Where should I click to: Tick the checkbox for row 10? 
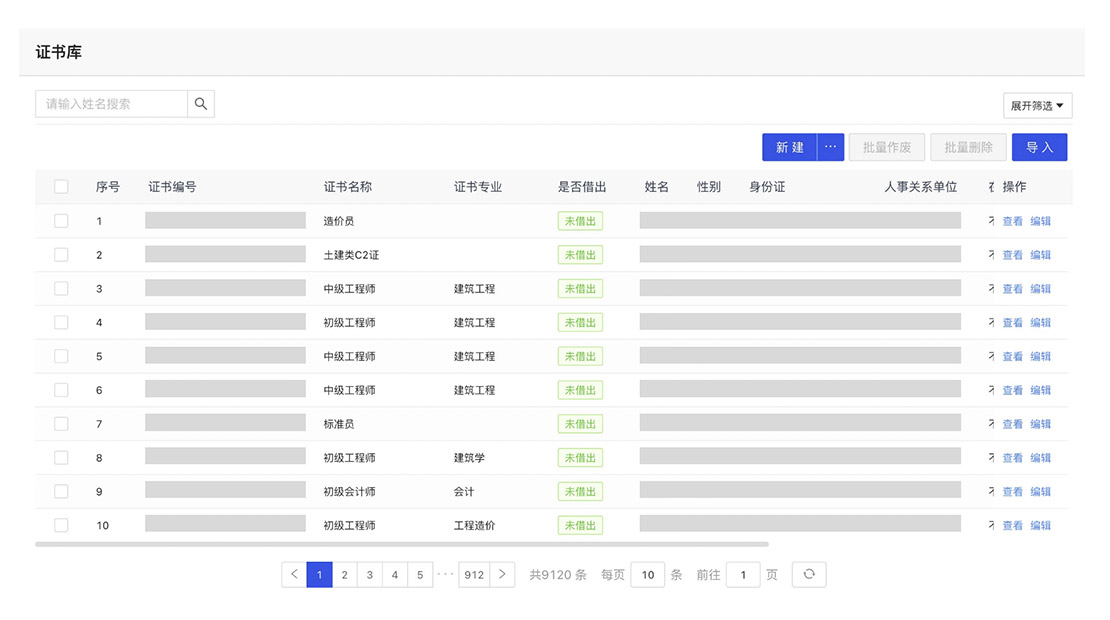(61, 525)
